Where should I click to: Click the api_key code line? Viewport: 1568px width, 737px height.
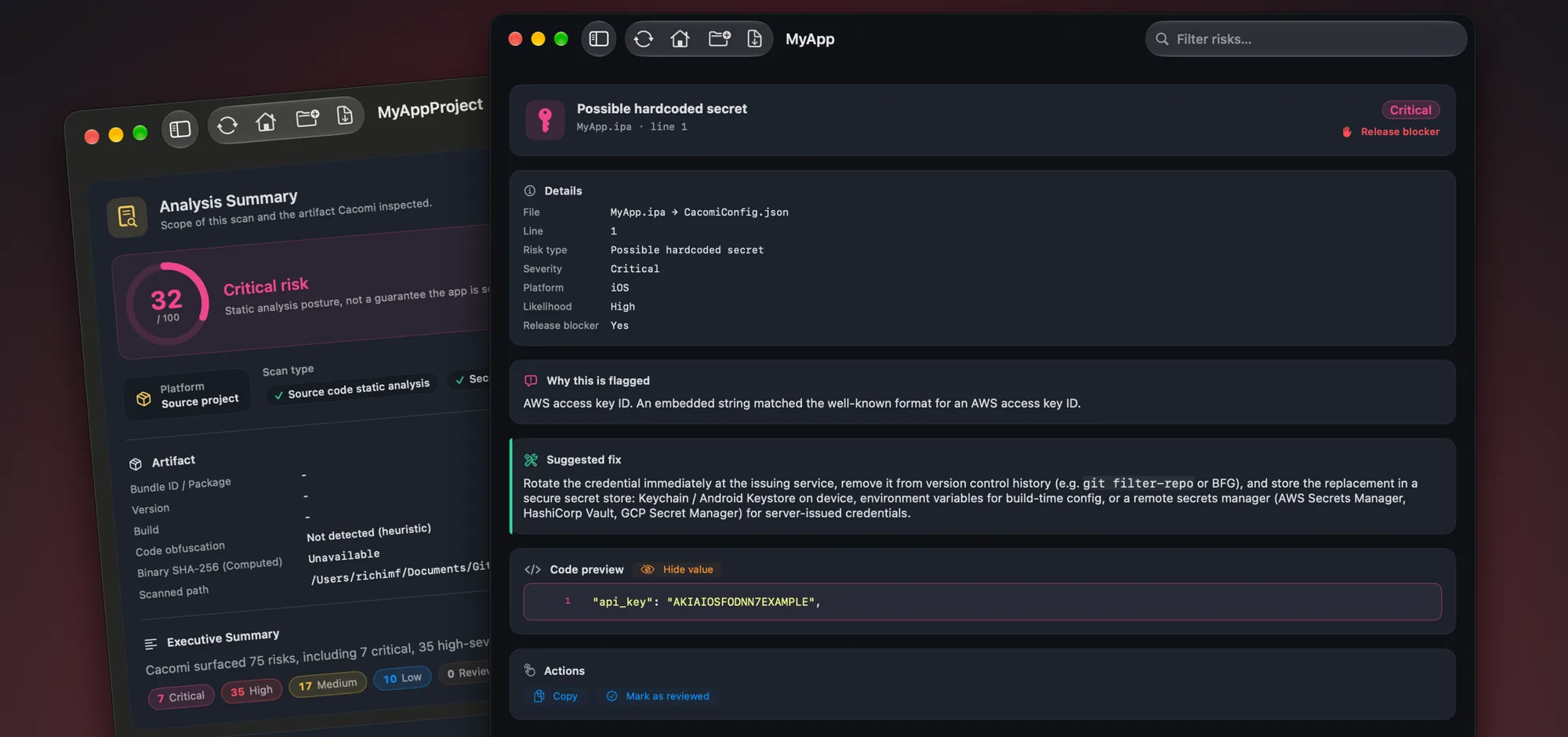coord(982,601)
